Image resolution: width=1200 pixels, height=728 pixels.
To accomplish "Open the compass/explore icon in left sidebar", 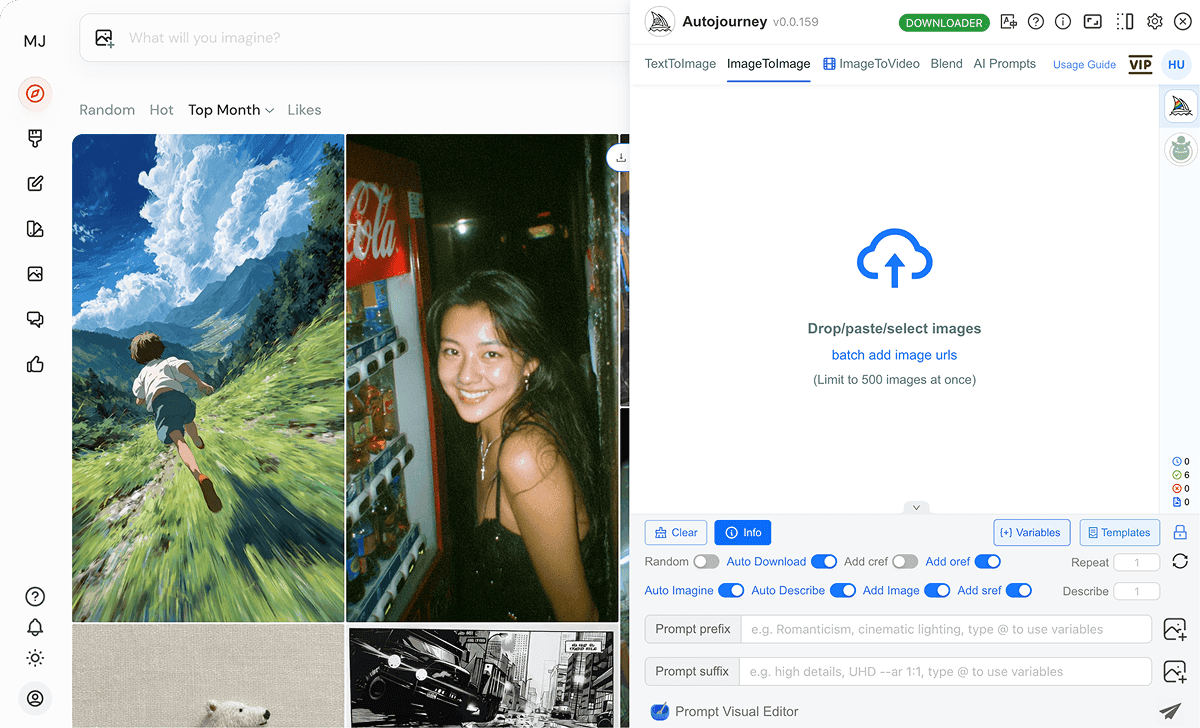I will pyautogui.click(x=35, y=94).
